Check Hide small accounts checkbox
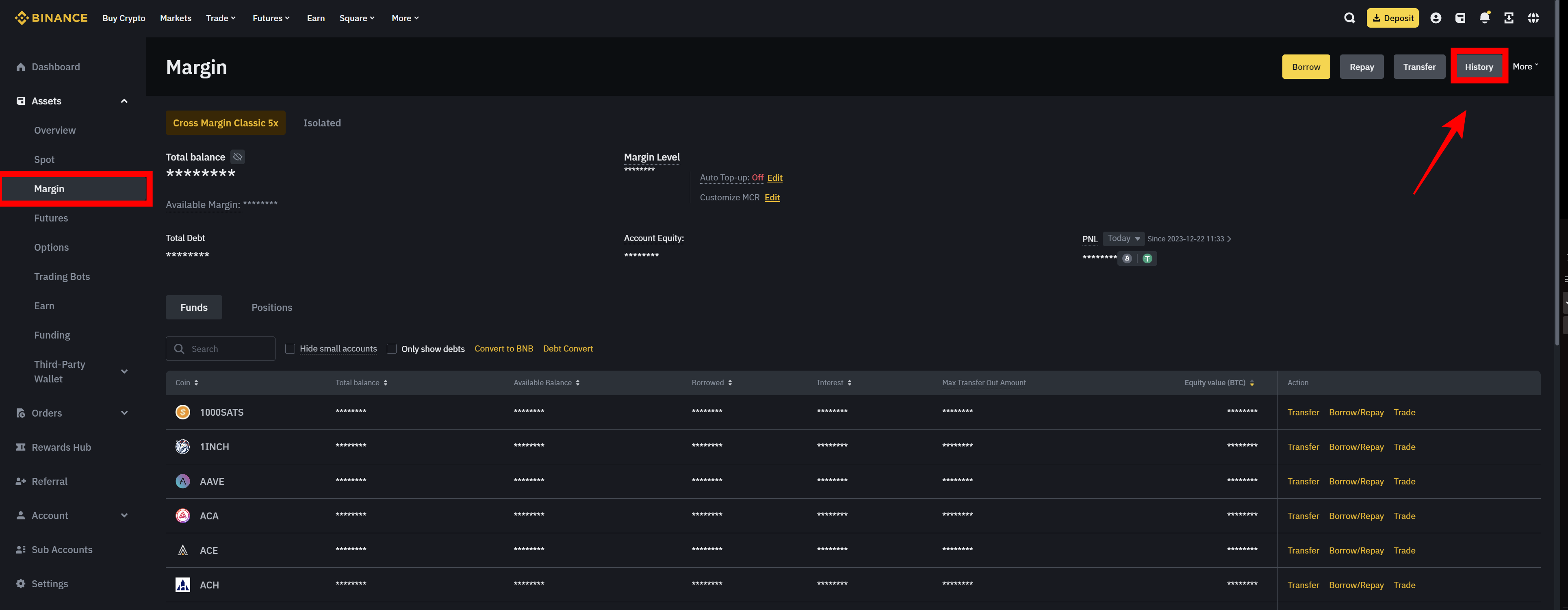 point(291,349)
